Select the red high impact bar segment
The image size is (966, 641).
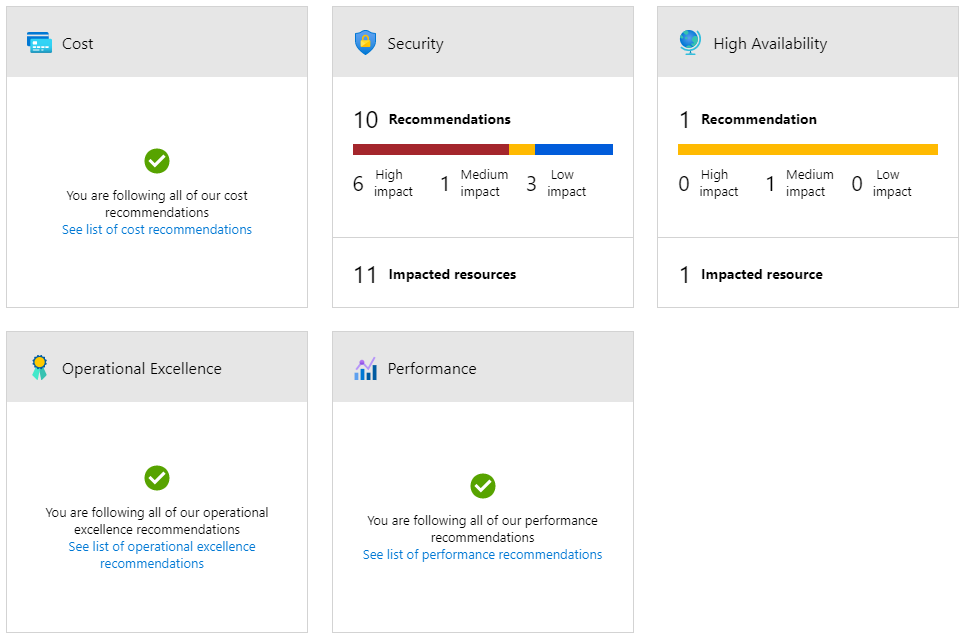(431, 149)
